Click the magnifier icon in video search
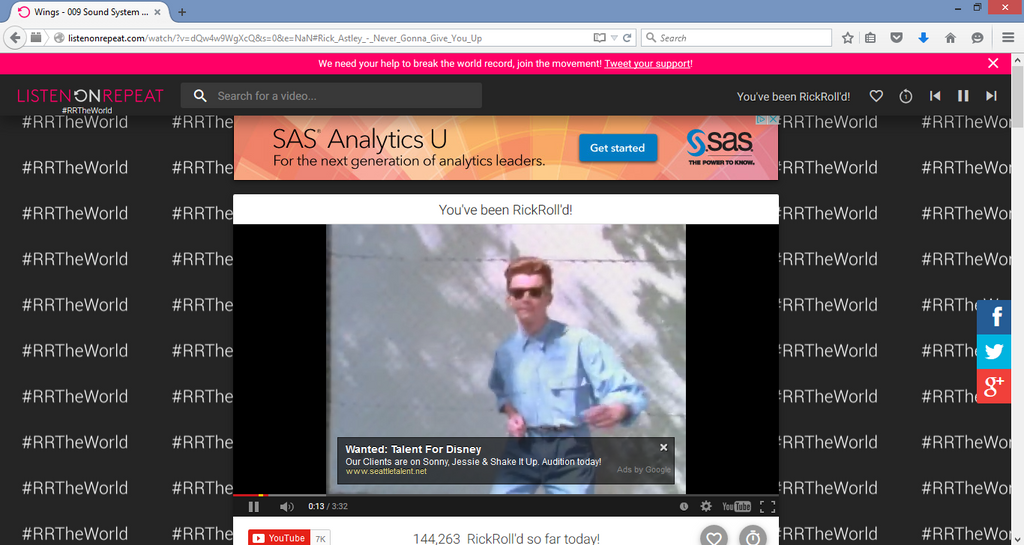The width and height of the screenshot is (1024, 545). pos(200,96)
